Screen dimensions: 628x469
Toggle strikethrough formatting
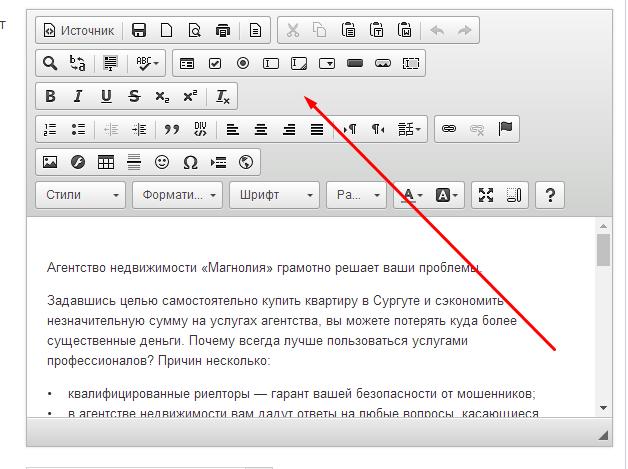[134, 96]
